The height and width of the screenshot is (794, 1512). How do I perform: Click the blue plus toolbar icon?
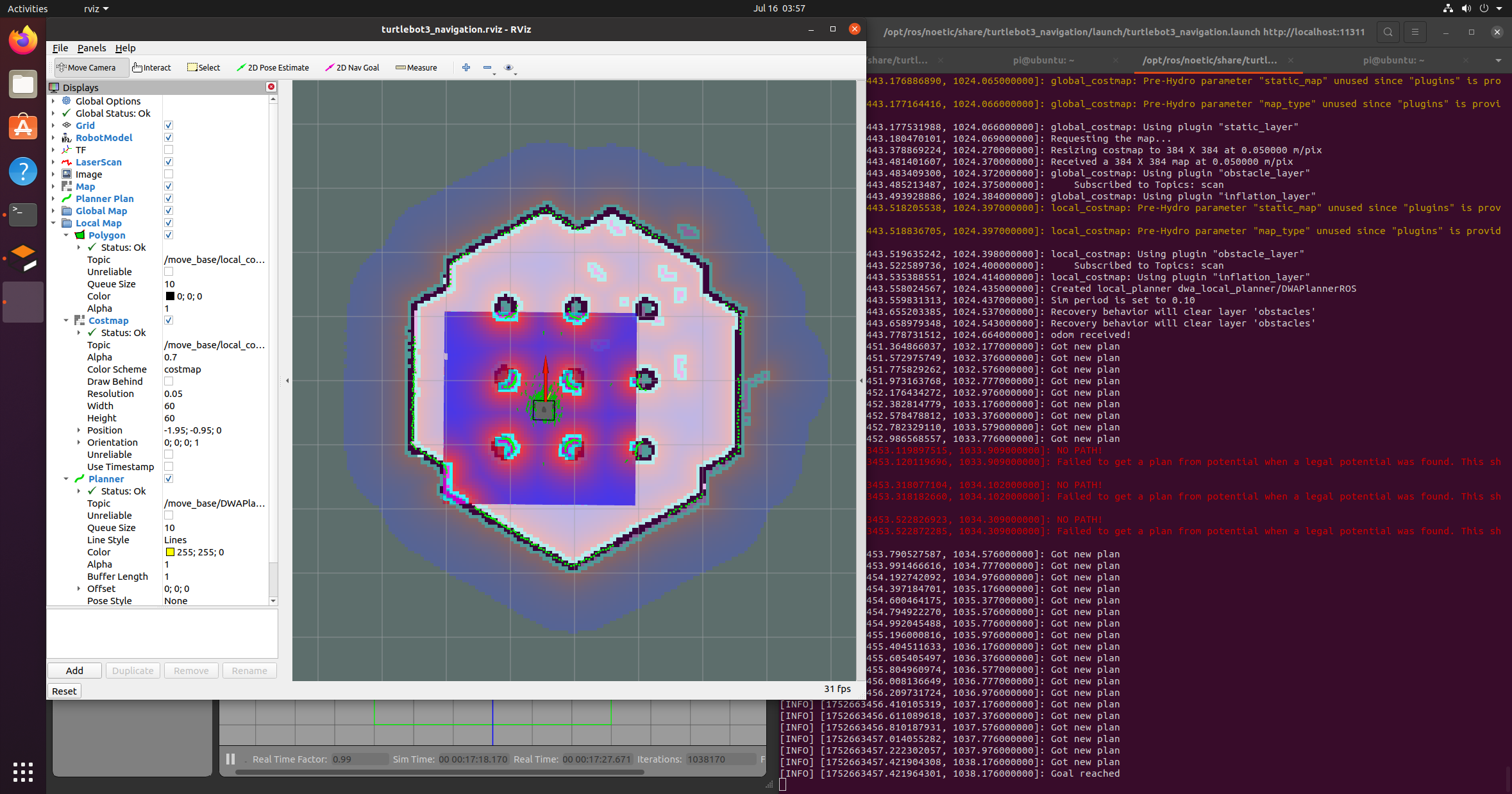click(466, 67)
